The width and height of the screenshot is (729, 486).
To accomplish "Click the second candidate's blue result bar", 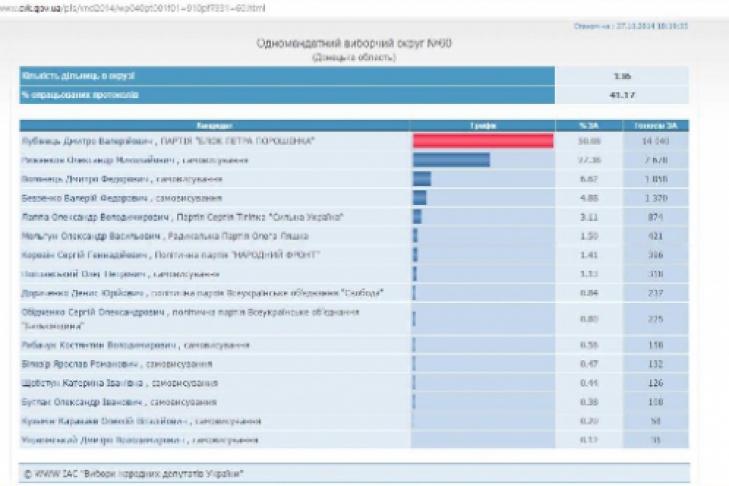I will 451,160.
